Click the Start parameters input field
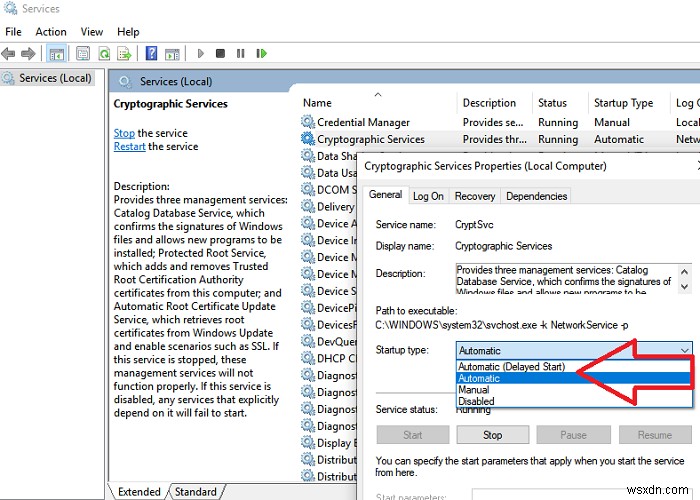 point(585,495)
